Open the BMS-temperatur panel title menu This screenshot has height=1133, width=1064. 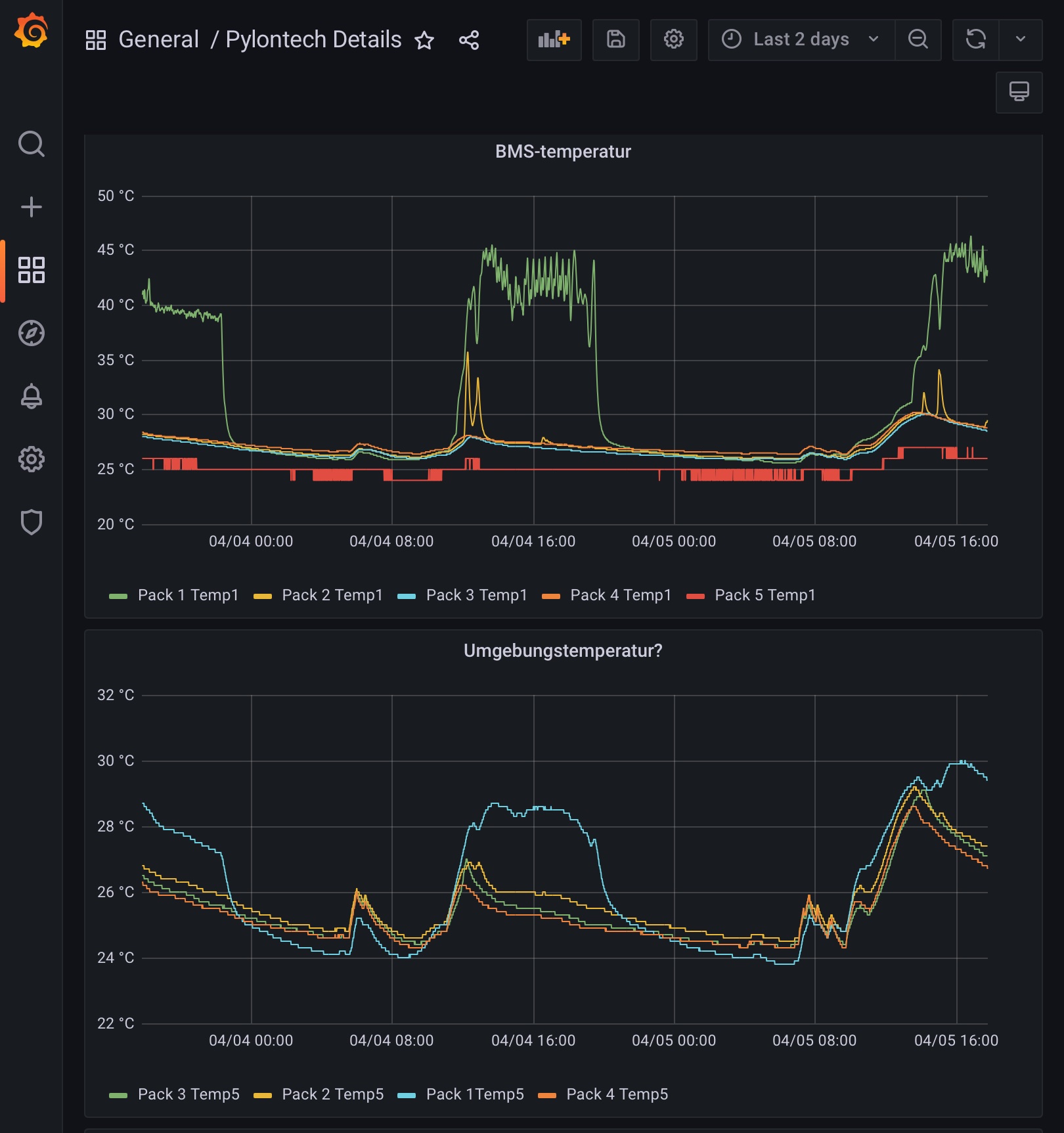pyautogui.click(x=563, y=152)
